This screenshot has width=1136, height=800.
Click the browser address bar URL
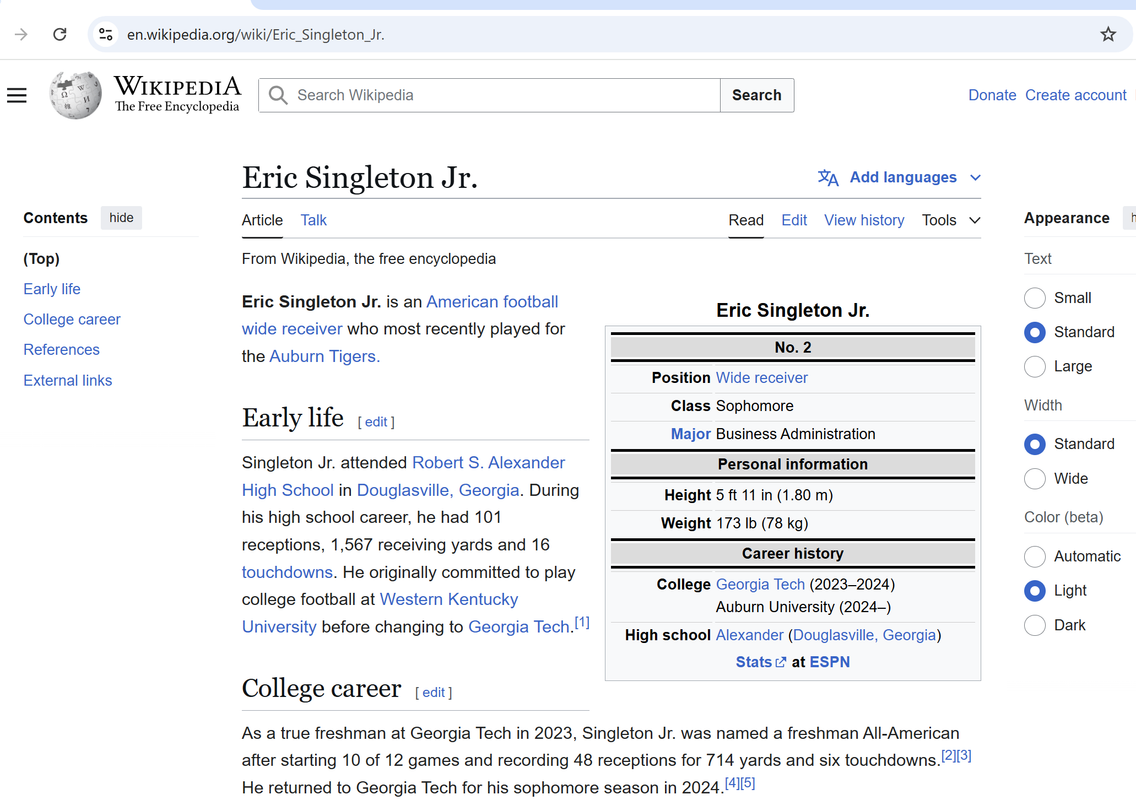(256, 34)
